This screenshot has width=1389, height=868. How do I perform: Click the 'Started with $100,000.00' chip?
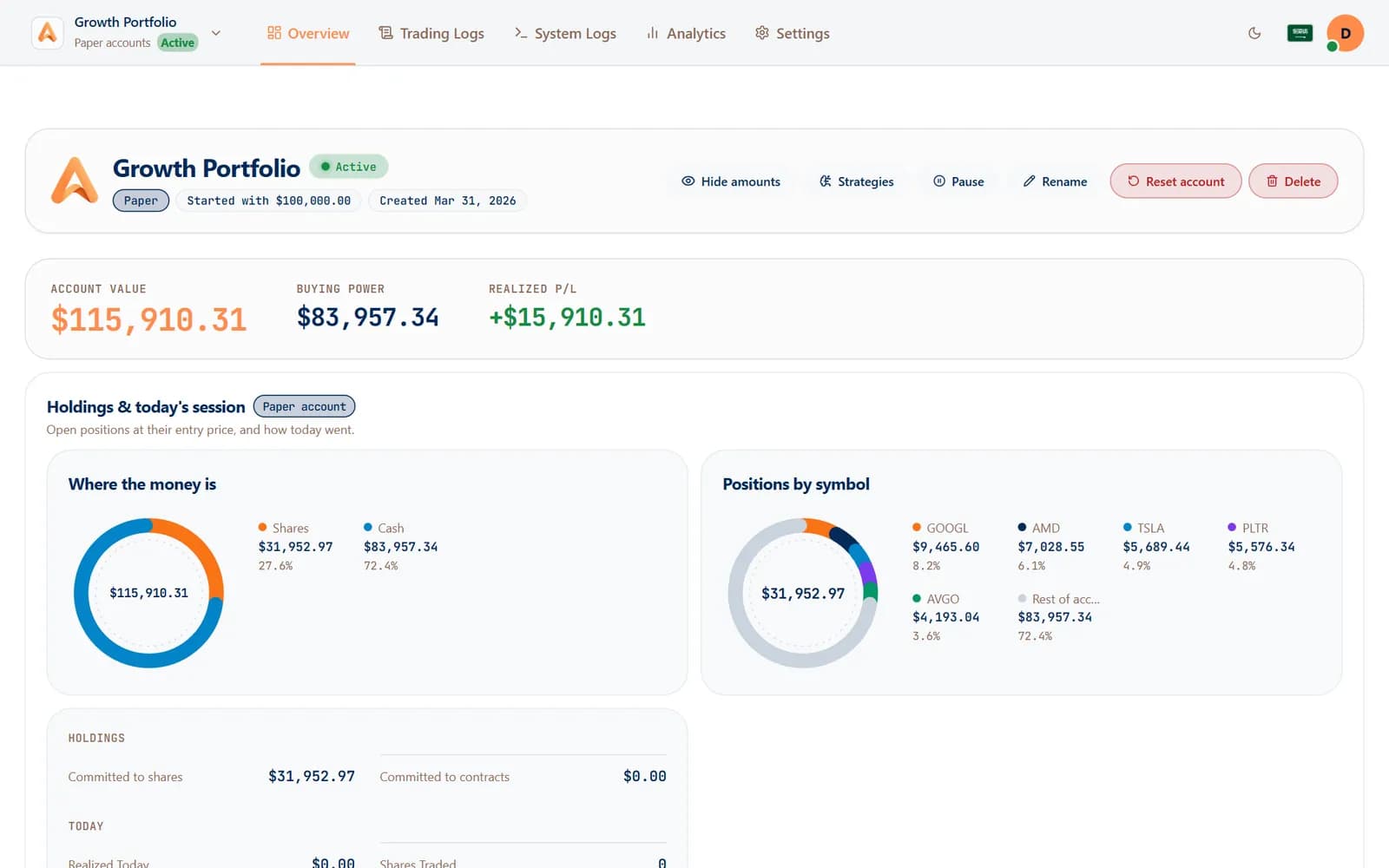tap(269, 201)
